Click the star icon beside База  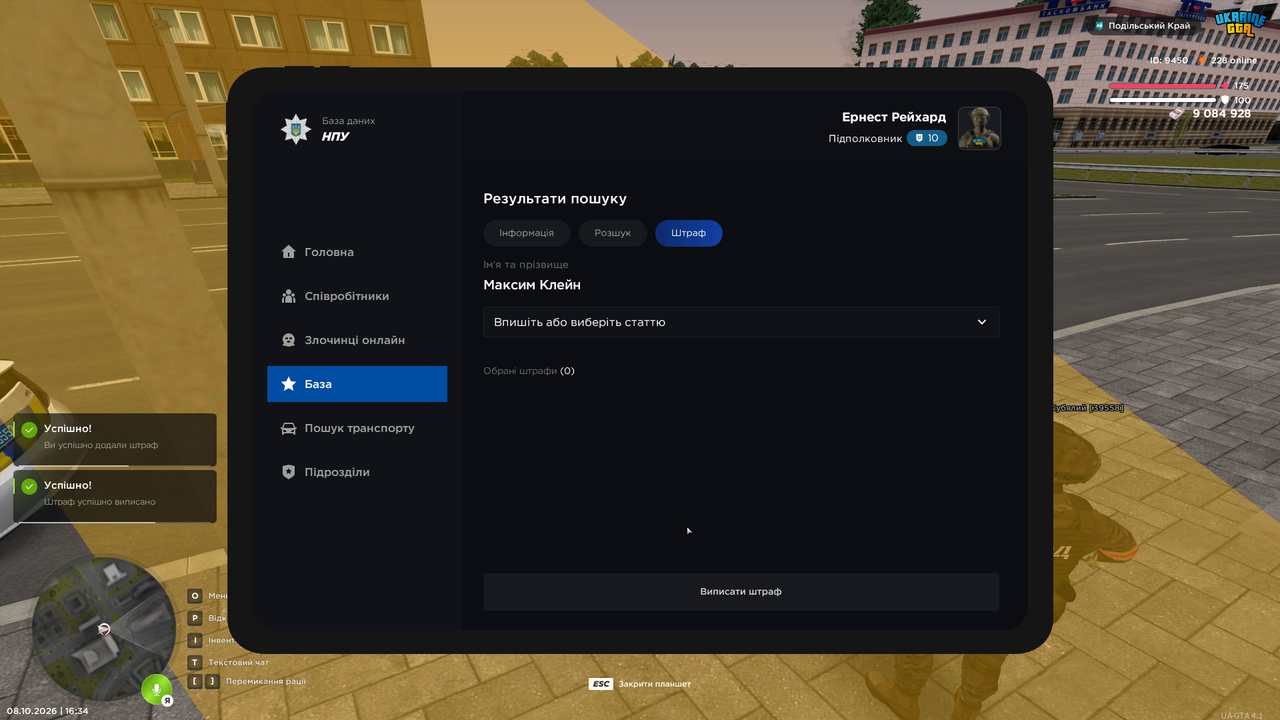pyautogui.click(x=289, y=384)
